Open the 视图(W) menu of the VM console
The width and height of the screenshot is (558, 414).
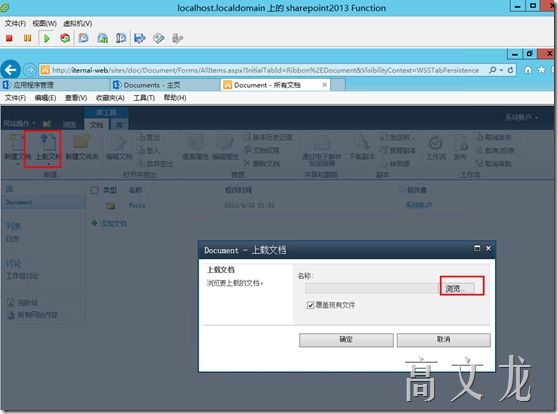pos(44,23)
